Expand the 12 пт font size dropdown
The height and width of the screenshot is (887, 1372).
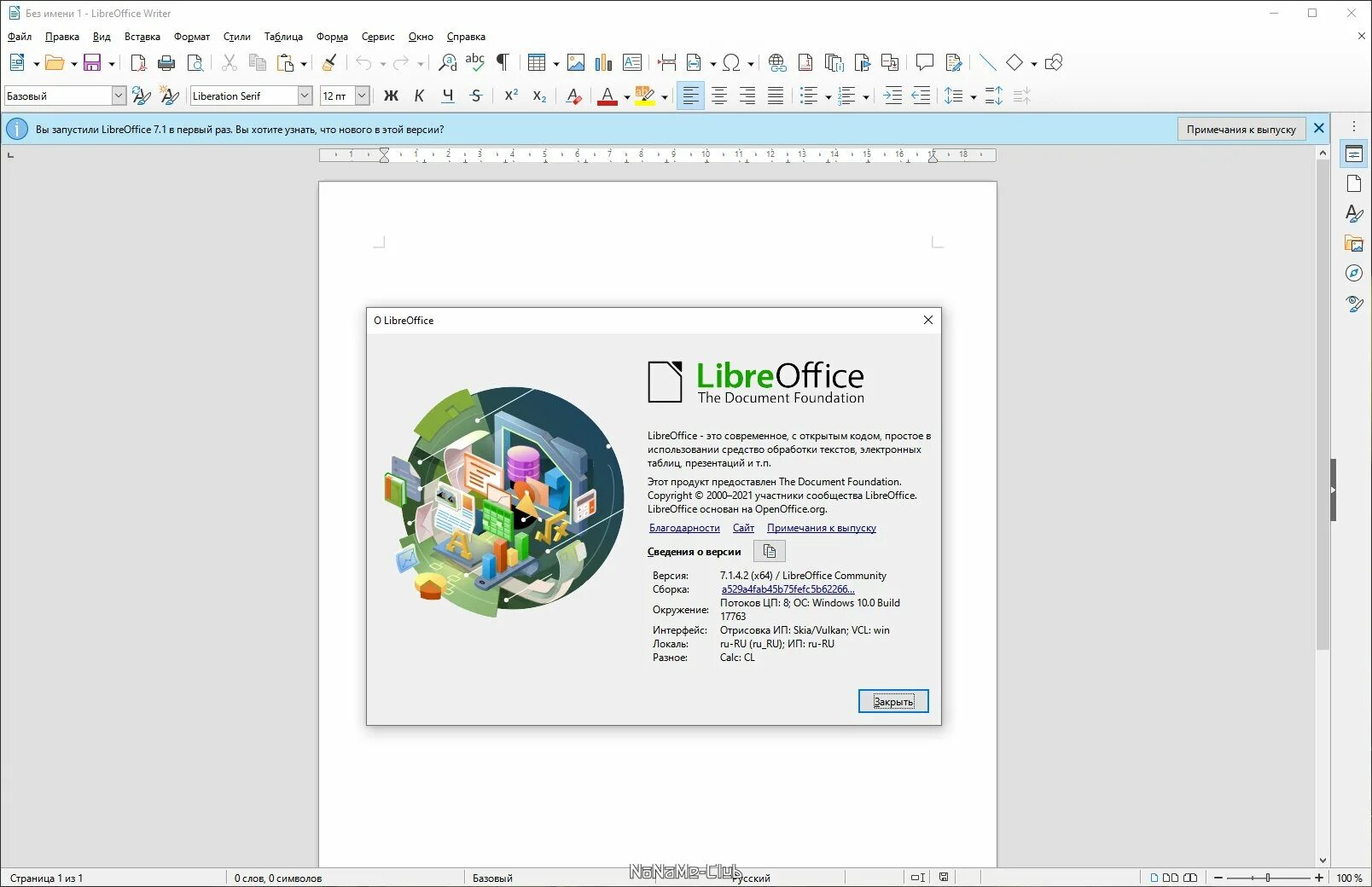[x=362, y=96]
